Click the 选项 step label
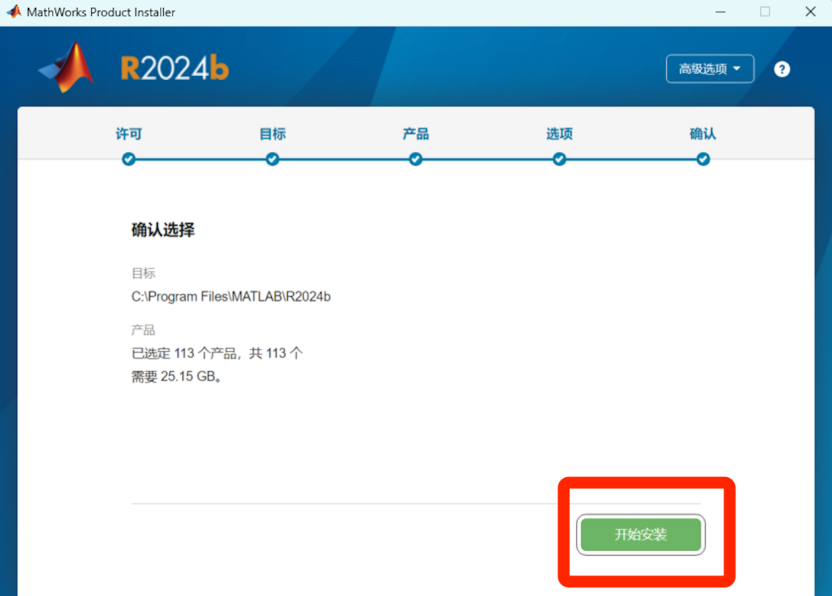 [559, 134]
